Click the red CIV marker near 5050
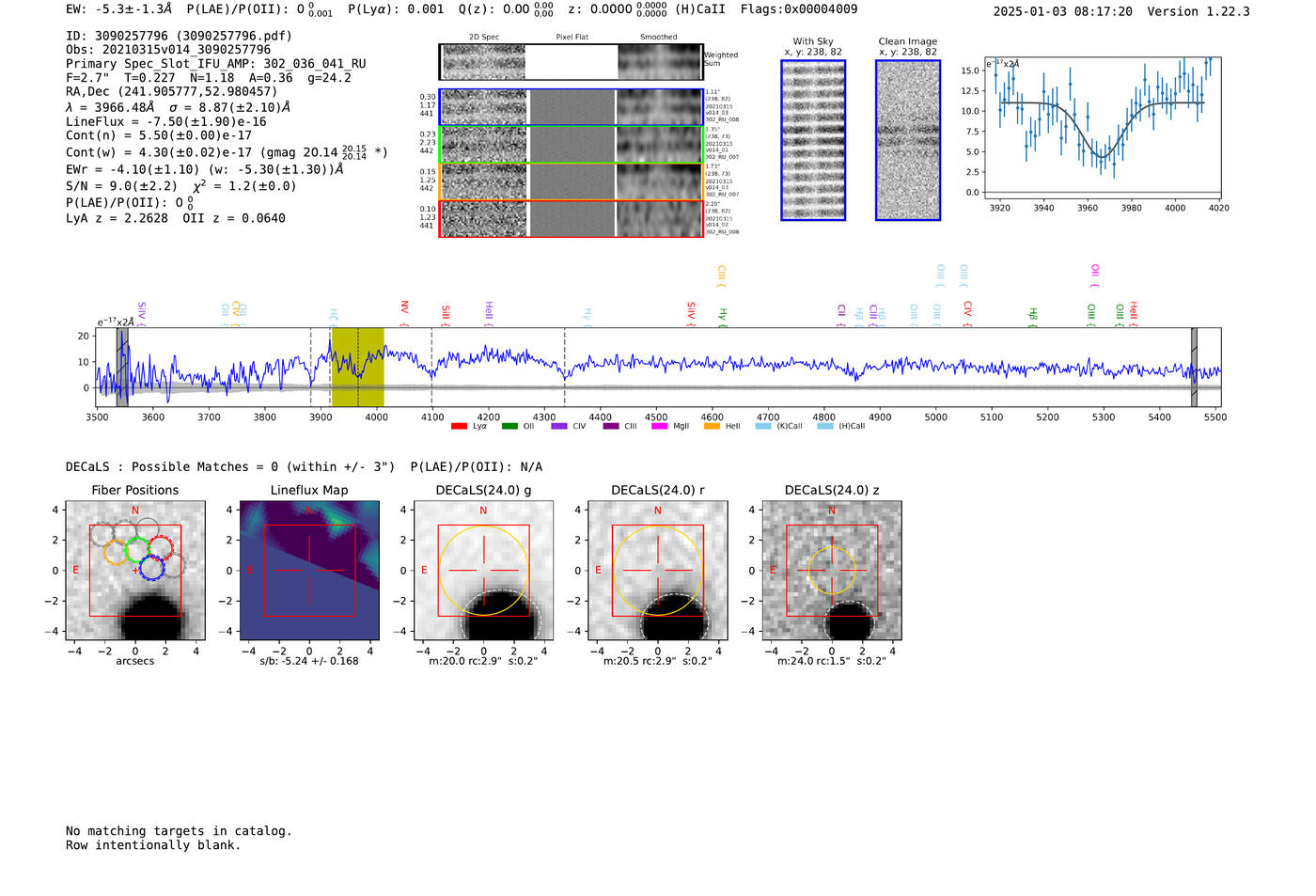The image size is (1316, 896). point(967,314)
